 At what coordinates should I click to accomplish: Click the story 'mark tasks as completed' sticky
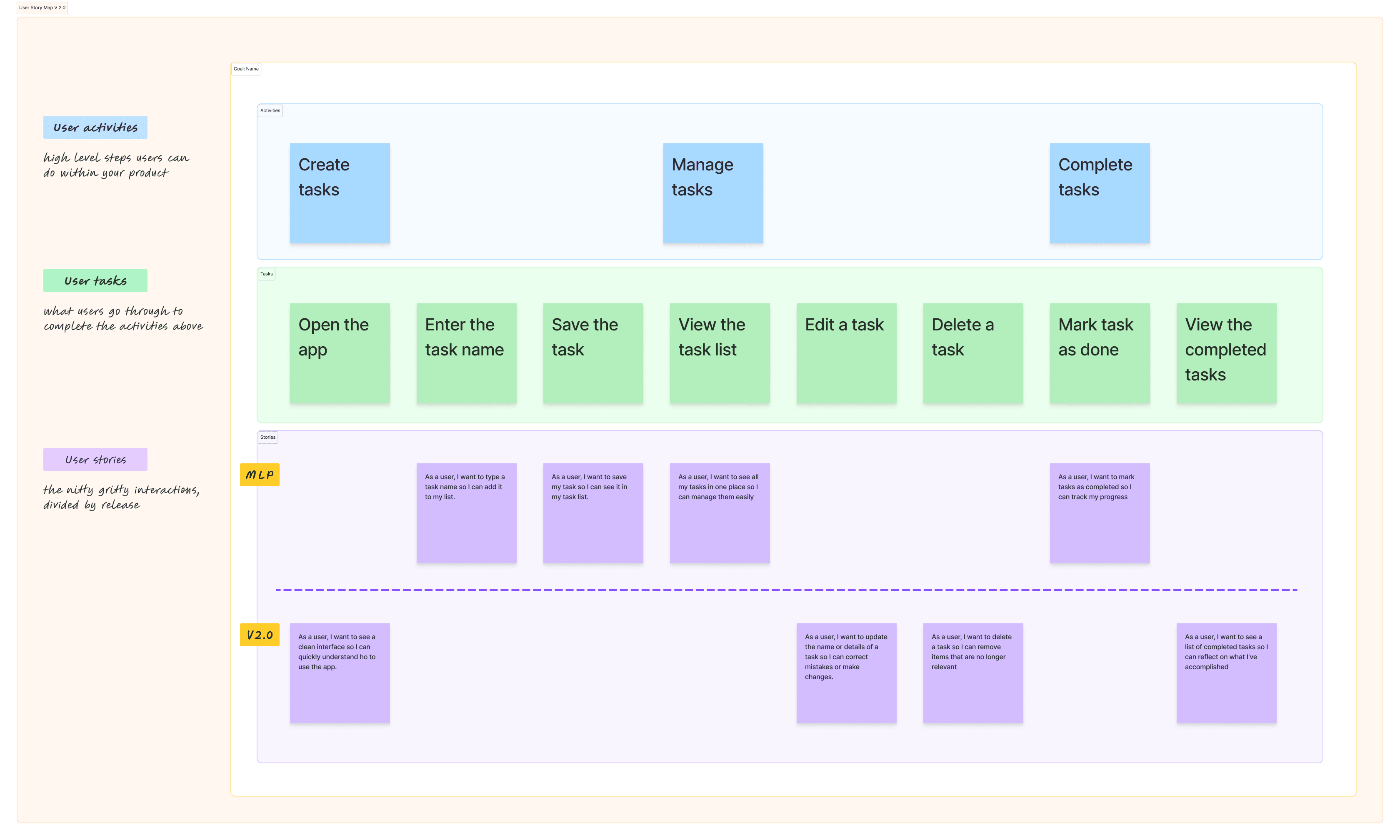tap(1100, 513)
